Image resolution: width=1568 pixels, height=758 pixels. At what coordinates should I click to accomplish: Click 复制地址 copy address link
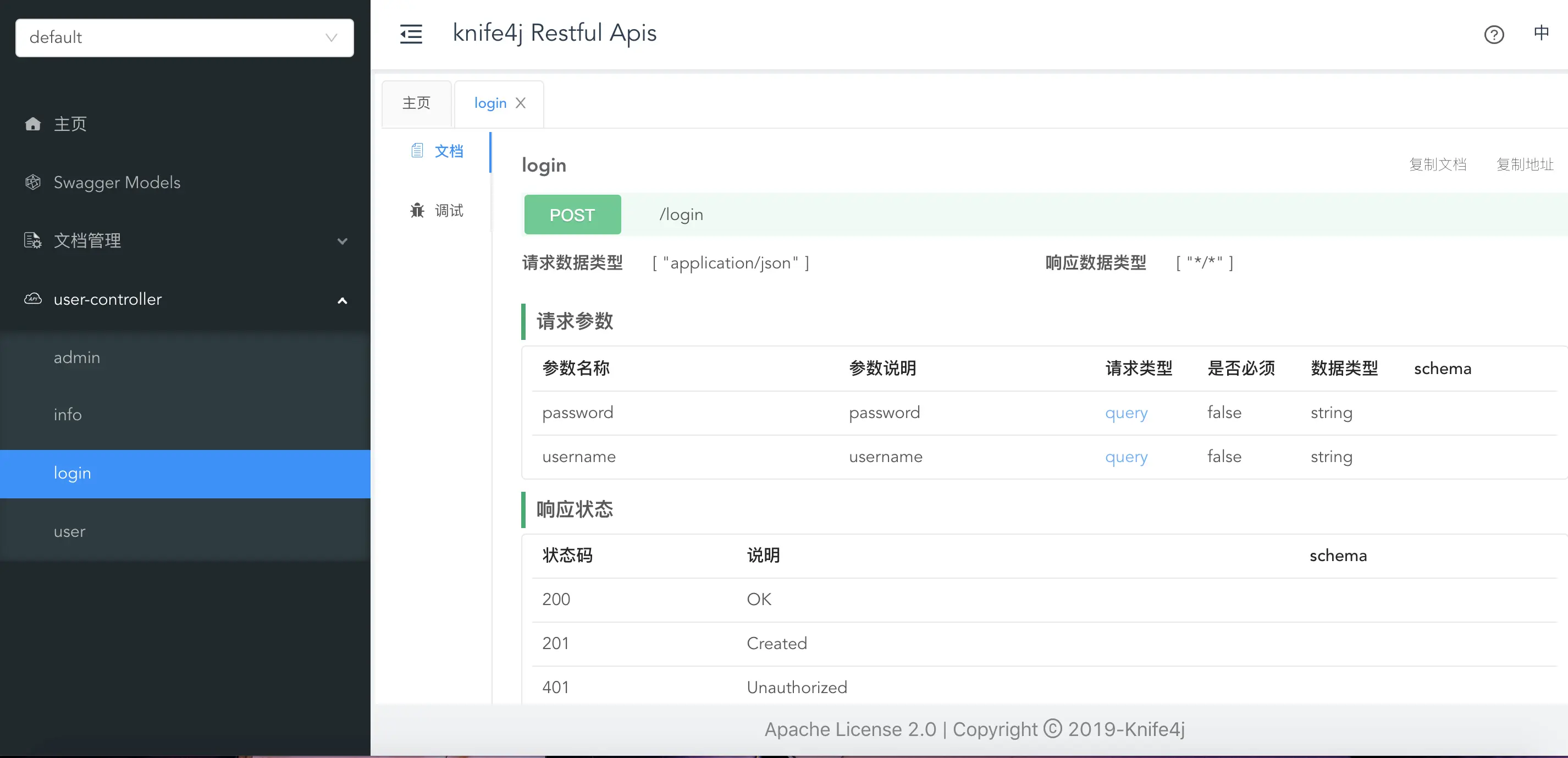click(x=1525, y=164)
